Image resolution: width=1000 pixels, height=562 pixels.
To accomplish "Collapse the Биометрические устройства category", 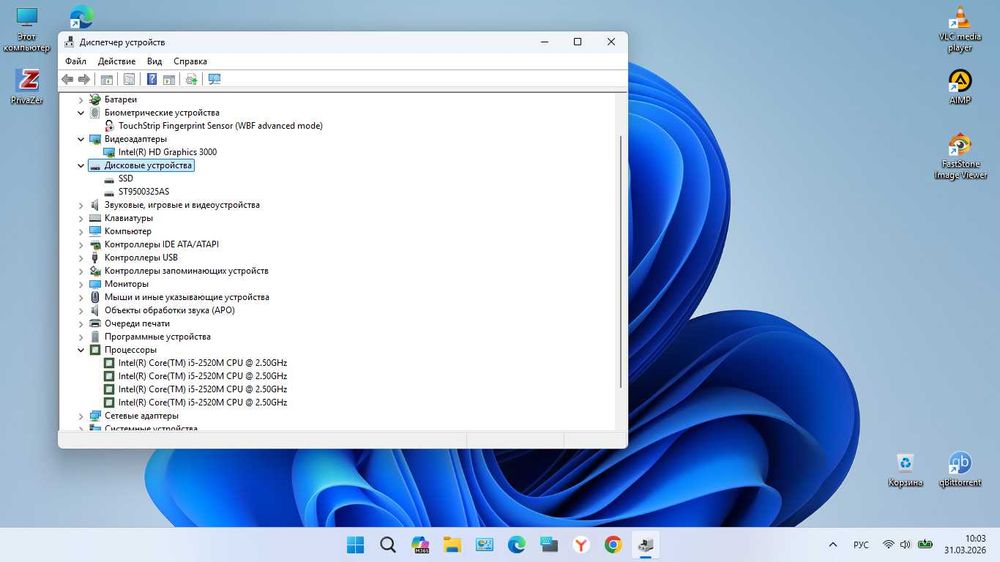I will [x=81, y=113].
